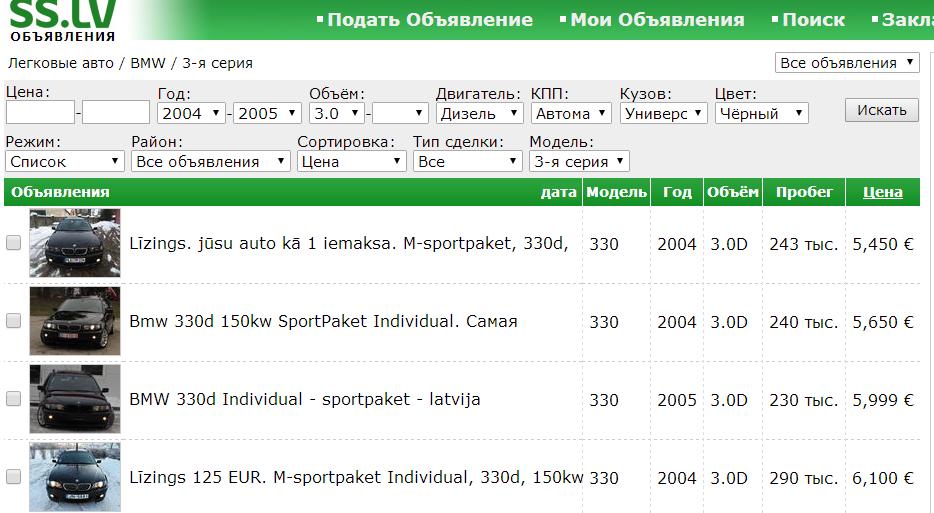Open listing titled BMW 330d Individual - sportpaket
The height and width of the screenshot is (513, 934).
point(304,399)
